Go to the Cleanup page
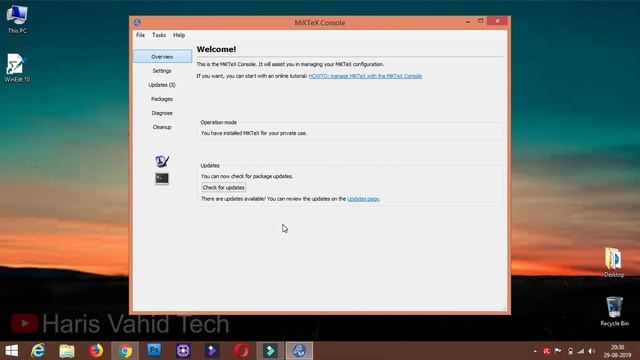This screenshot has height=360, width=640. (x=162, y=127)
